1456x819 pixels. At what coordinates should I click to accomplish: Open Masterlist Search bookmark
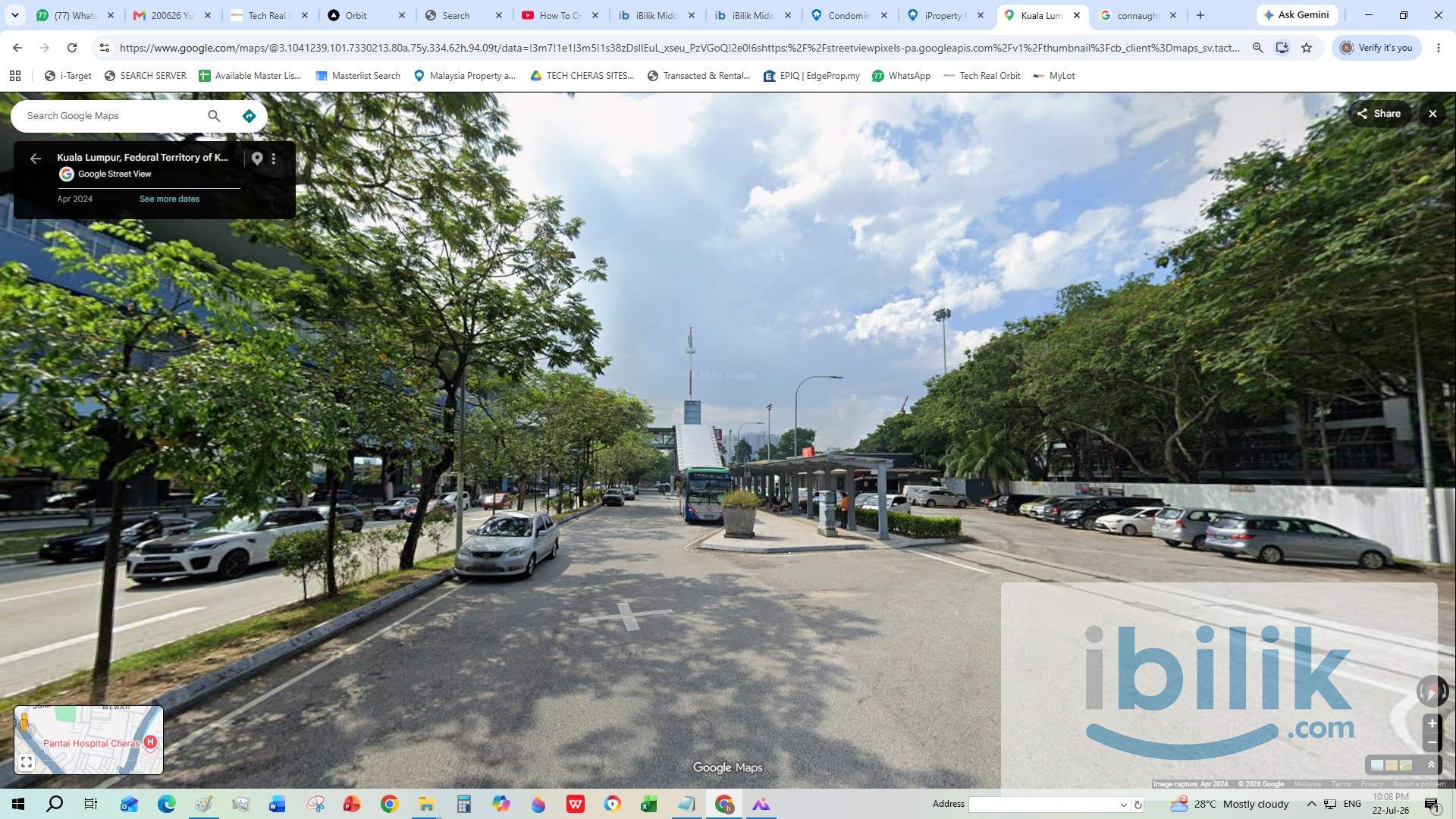tap(357, 76)
